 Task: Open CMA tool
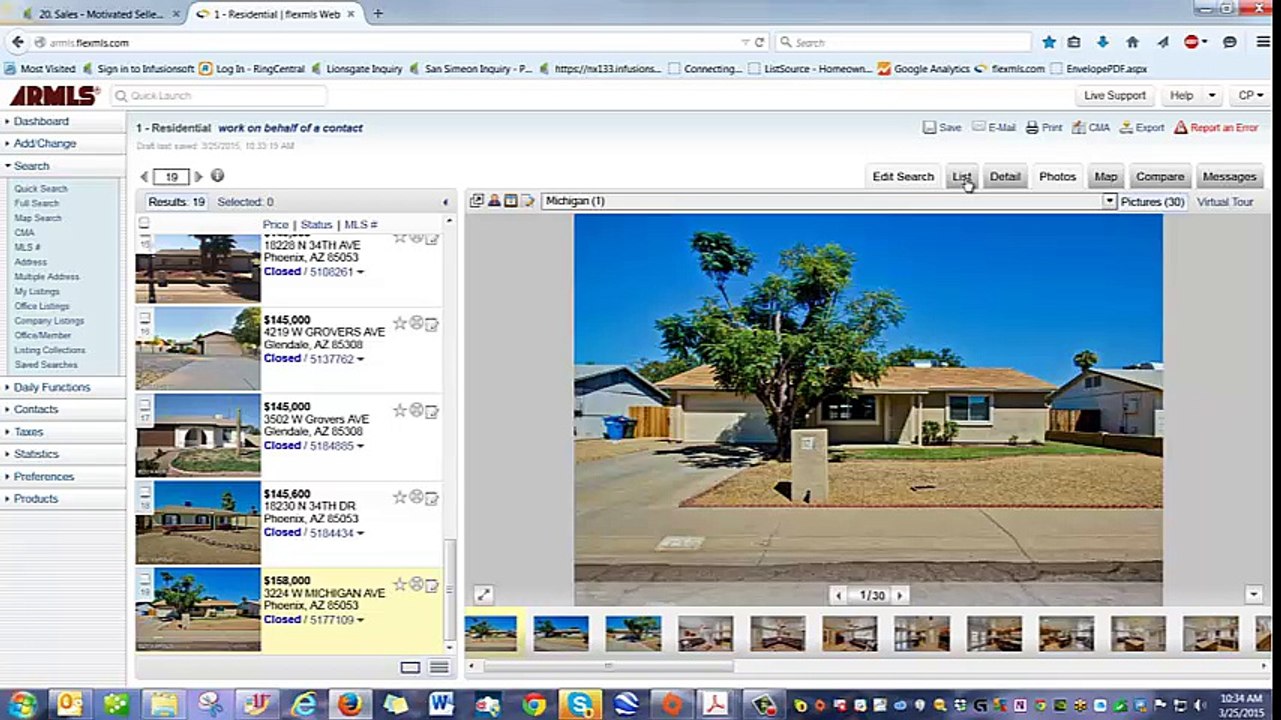point(1091,128)
